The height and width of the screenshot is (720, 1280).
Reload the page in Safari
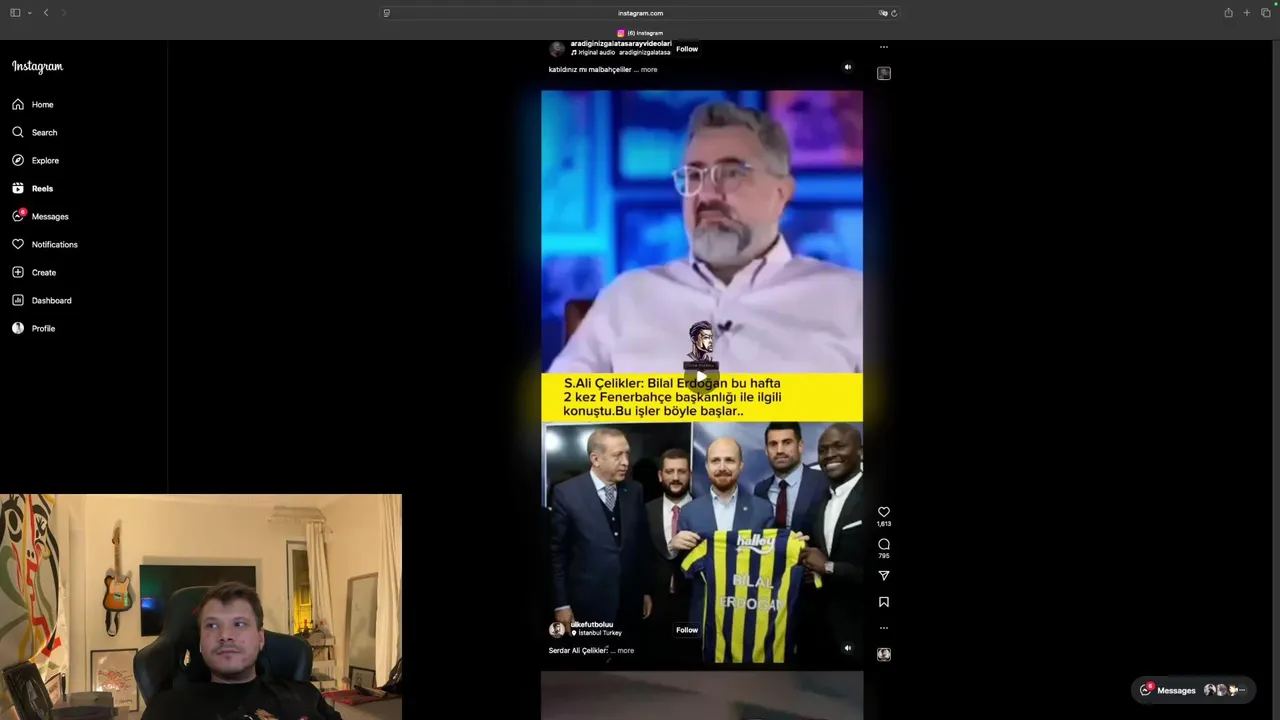[x=894, y=13]
